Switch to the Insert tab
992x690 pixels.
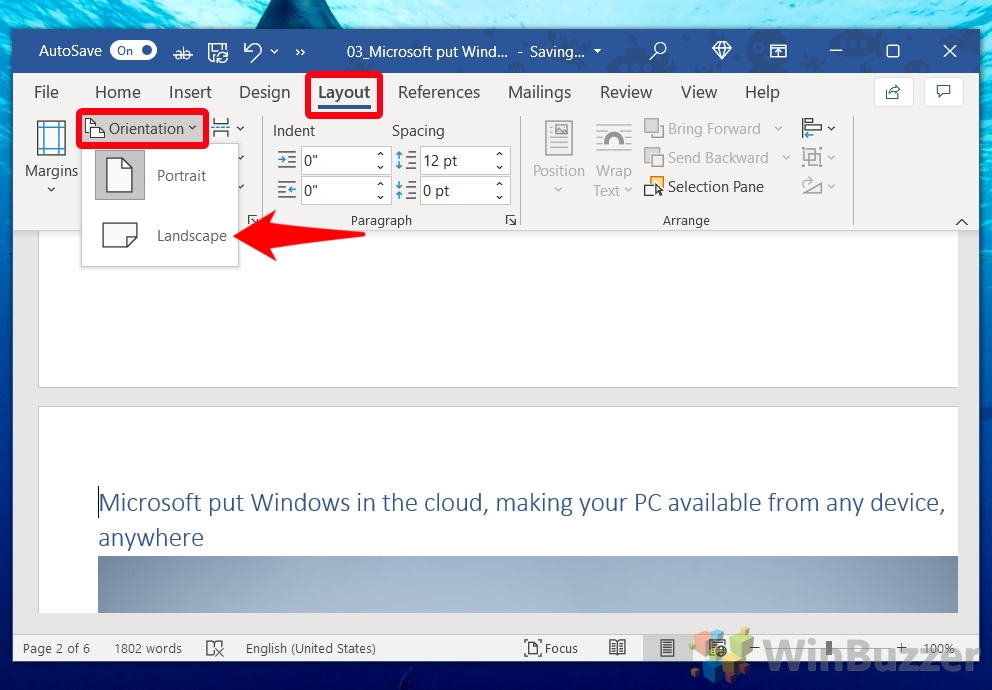point(190,92)
